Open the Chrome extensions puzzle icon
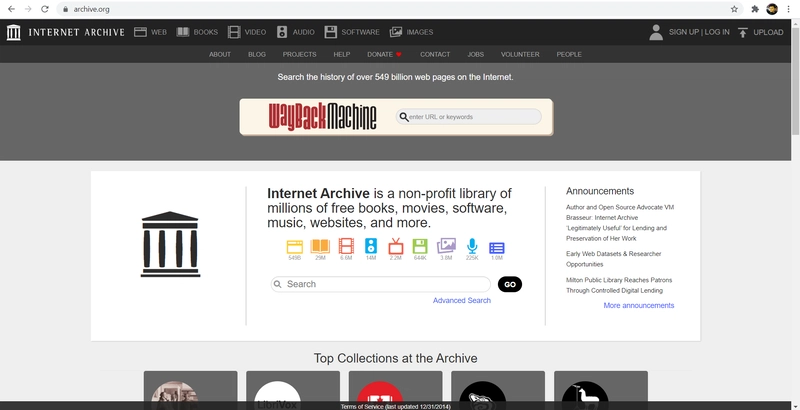This screenshot has height=410, width=800. coord(755,8)
